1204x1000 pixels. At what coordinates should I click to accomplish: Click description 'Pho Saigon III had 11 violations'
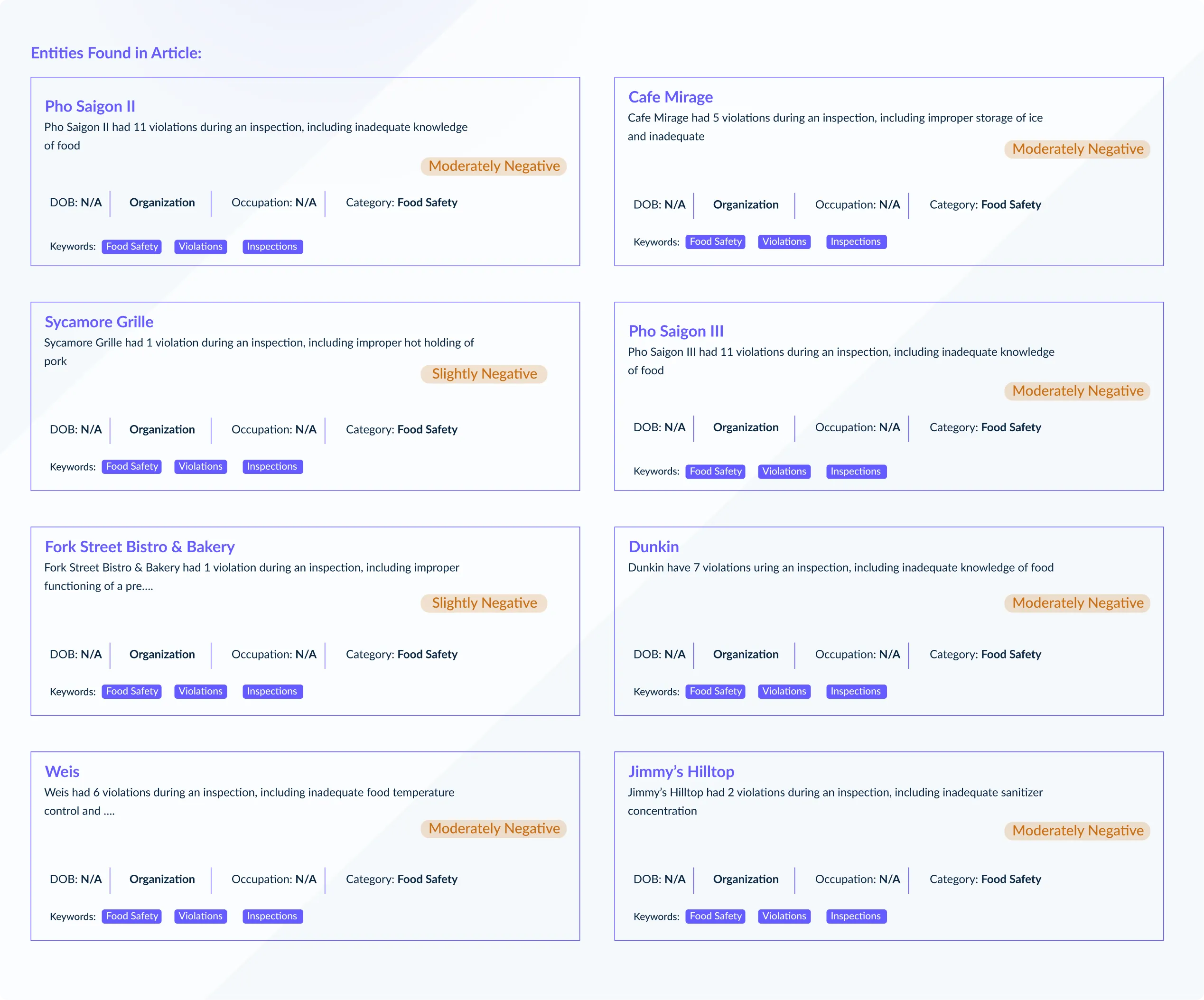(841, 361)
